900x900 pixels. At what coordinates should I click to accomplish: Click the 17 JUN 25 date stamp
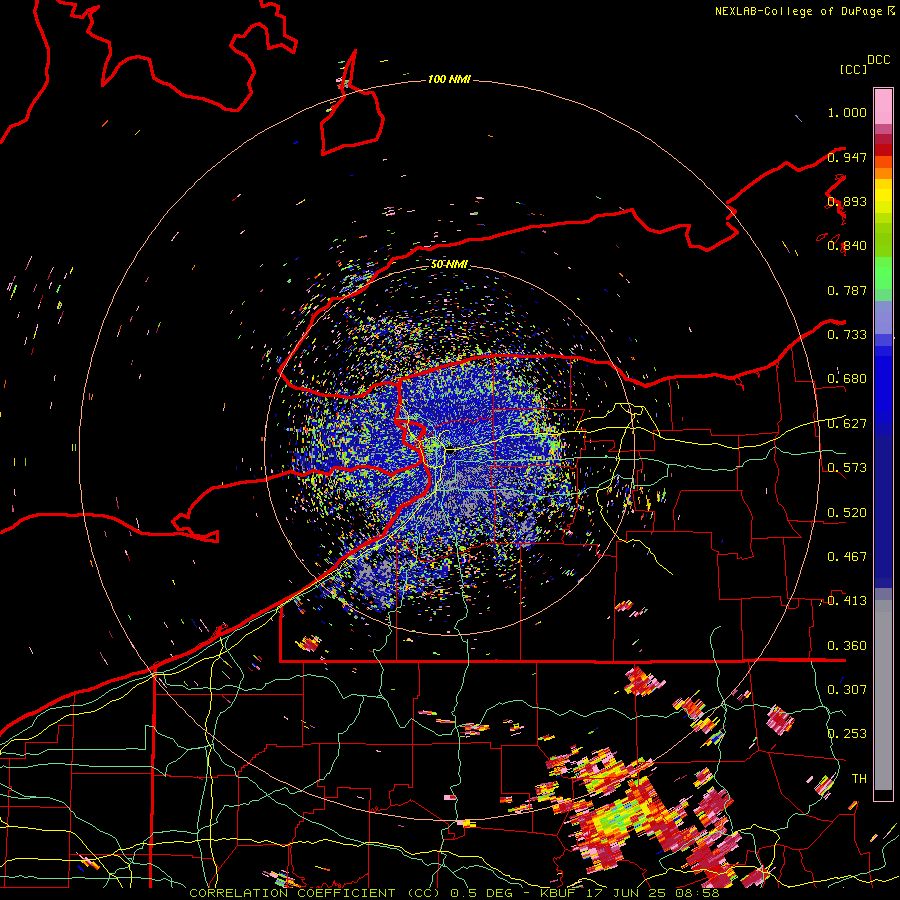(x=628, y=893)
